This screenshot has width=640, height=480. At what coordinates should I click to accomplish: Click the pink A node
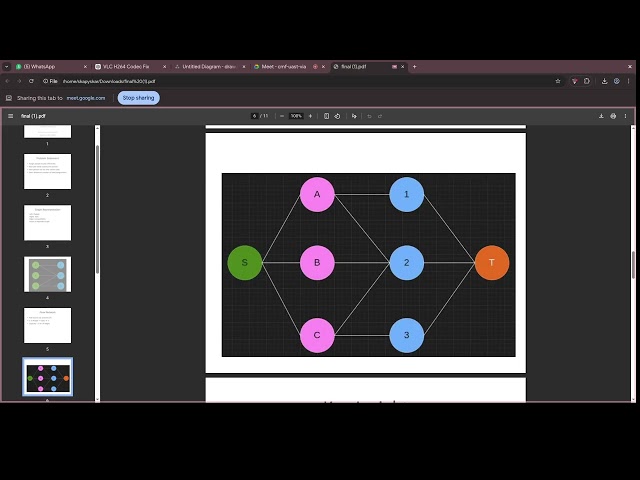pos(317,194)
